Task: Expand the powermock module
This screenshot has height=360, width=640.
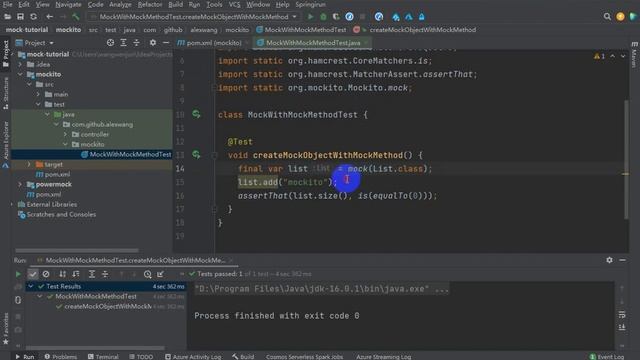Action: (20, 184)
